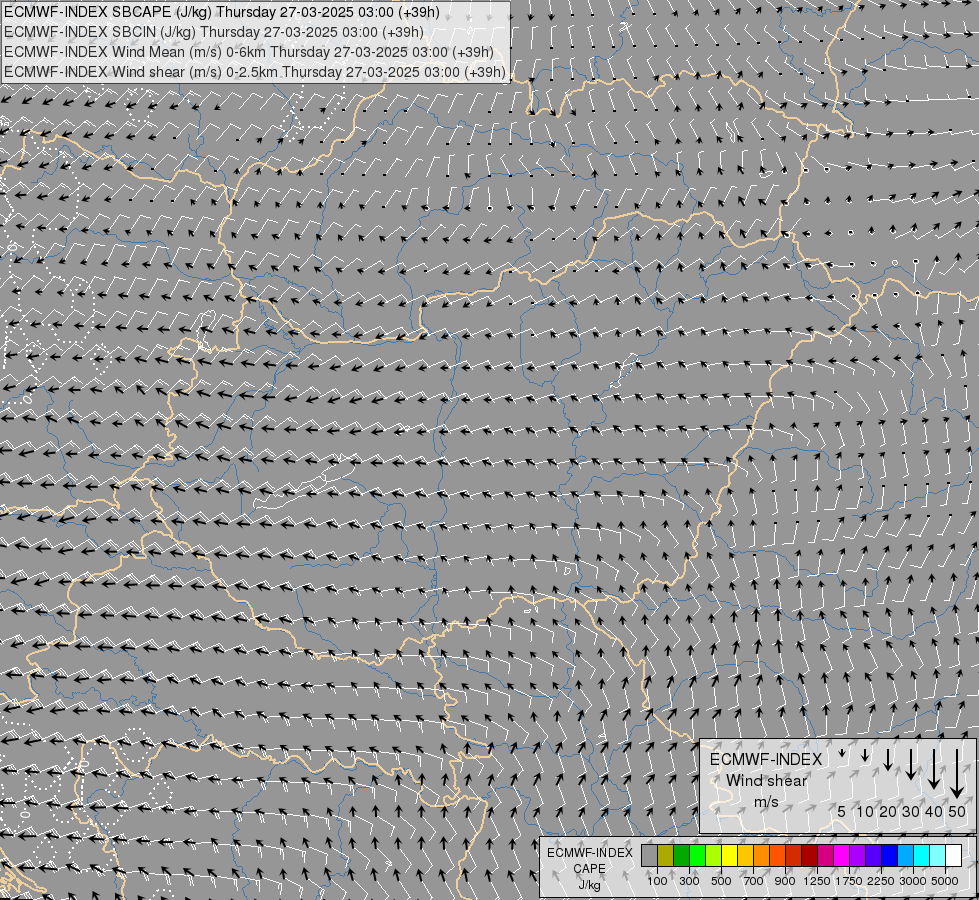The image size is (979, 900).
Task: Select the lime yellow-green CAPE swatch
Action: click(714, 855)
